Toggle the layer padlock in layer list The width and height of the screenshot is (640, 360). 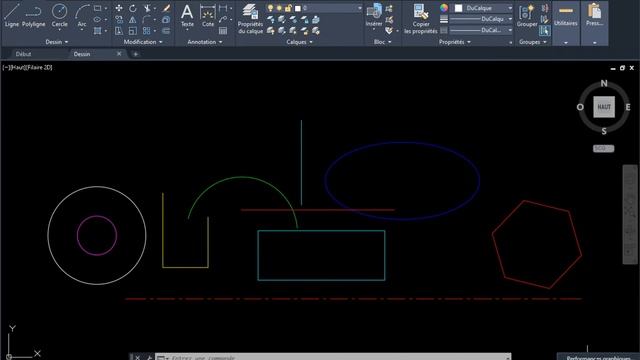(288, 8)
